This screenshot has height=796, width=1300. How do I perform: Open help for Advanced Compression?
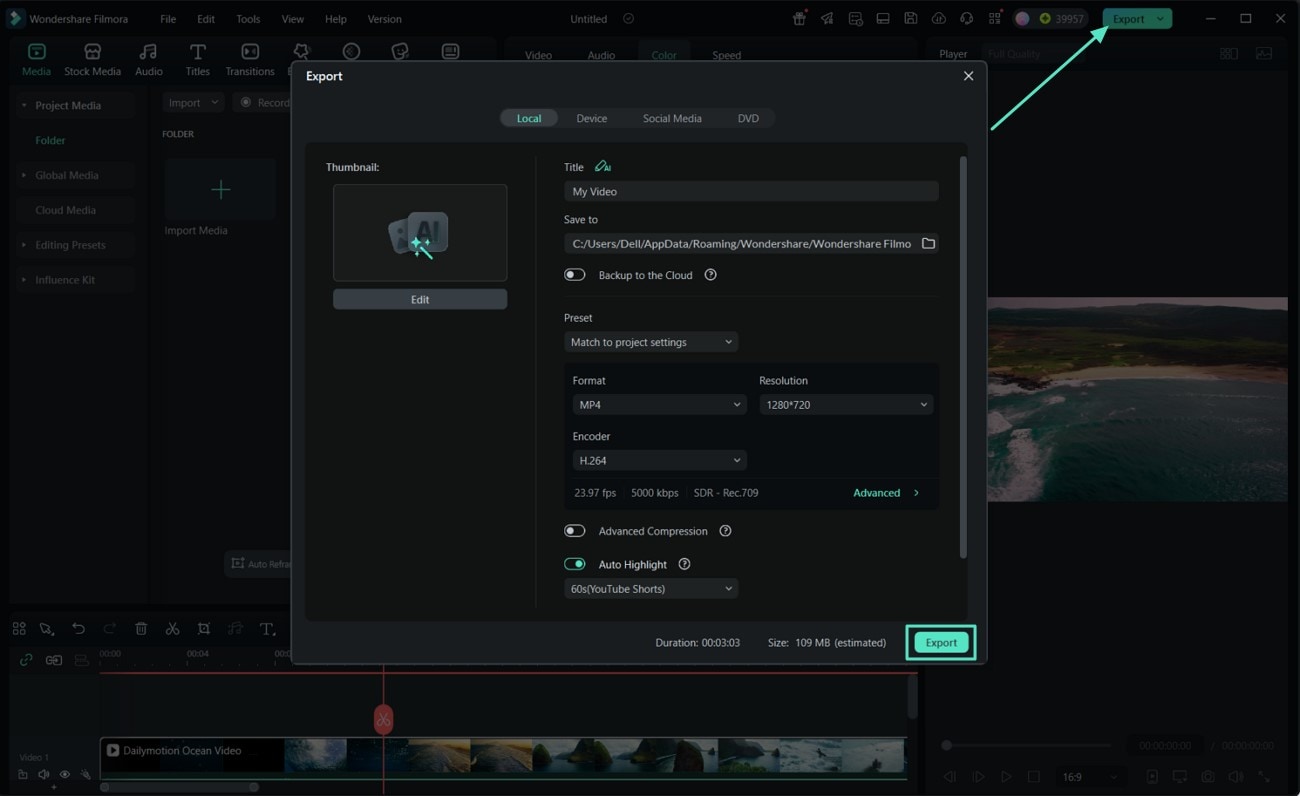725,531
